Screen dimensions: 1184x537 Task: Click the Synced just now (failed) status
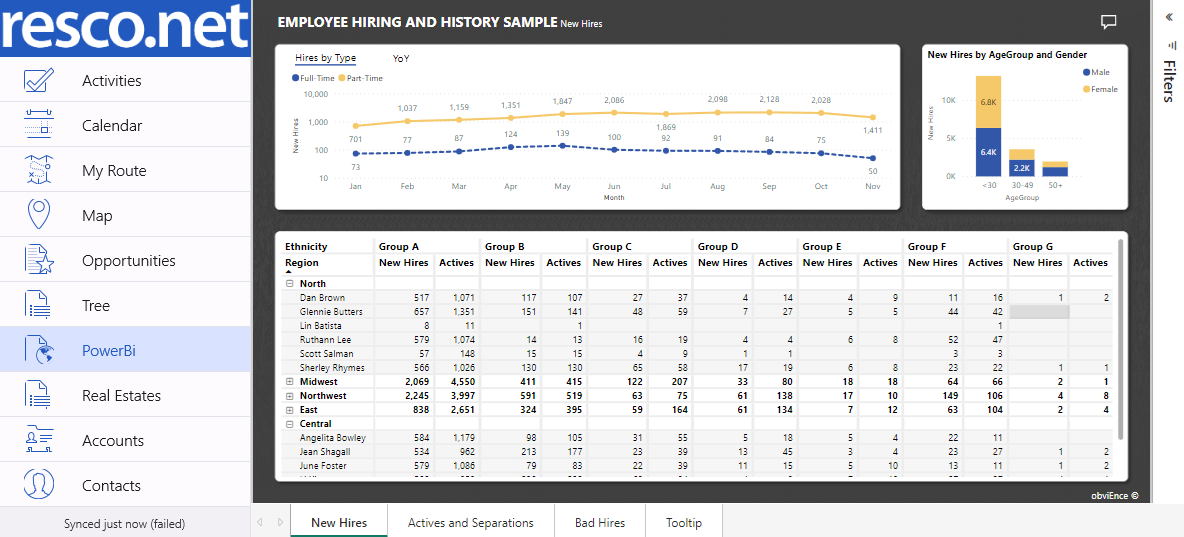point(125,523)
